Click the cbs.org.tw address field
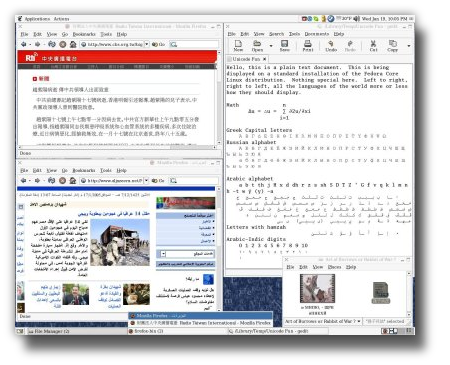The image size is (450, 365). coord(112,44)
